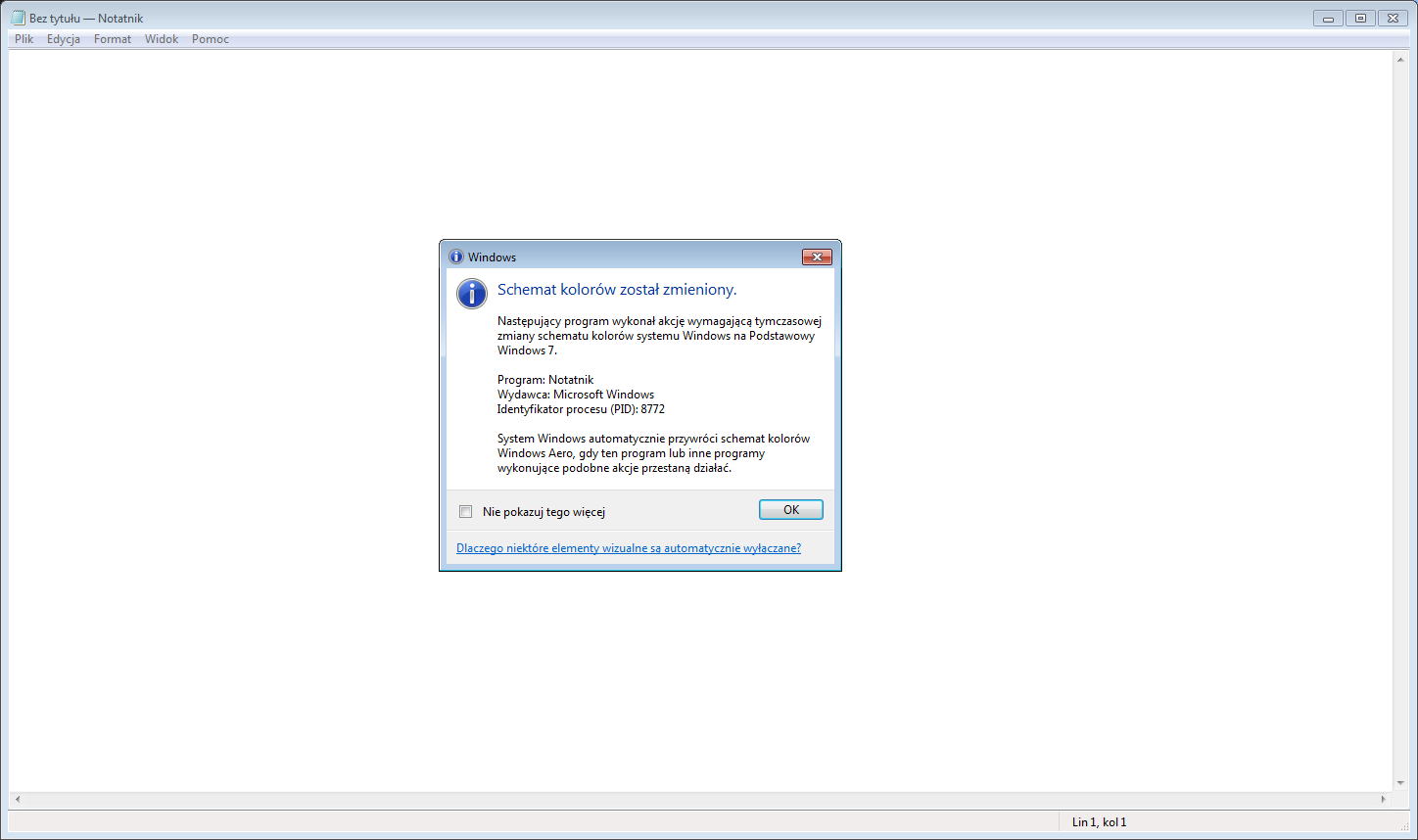Close the Windows dialog with red X
1418x840 pixels.
[817, 257]
